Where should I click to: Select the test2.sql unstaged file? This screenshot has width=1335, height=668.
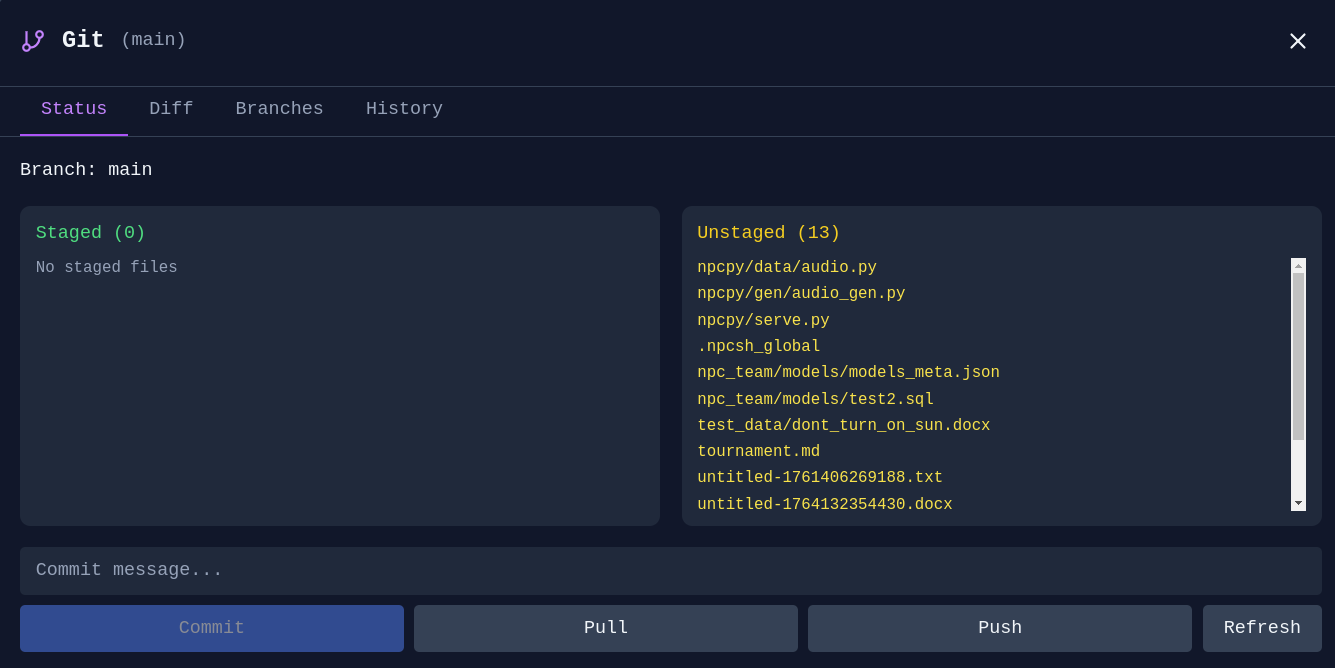[815, 398]
